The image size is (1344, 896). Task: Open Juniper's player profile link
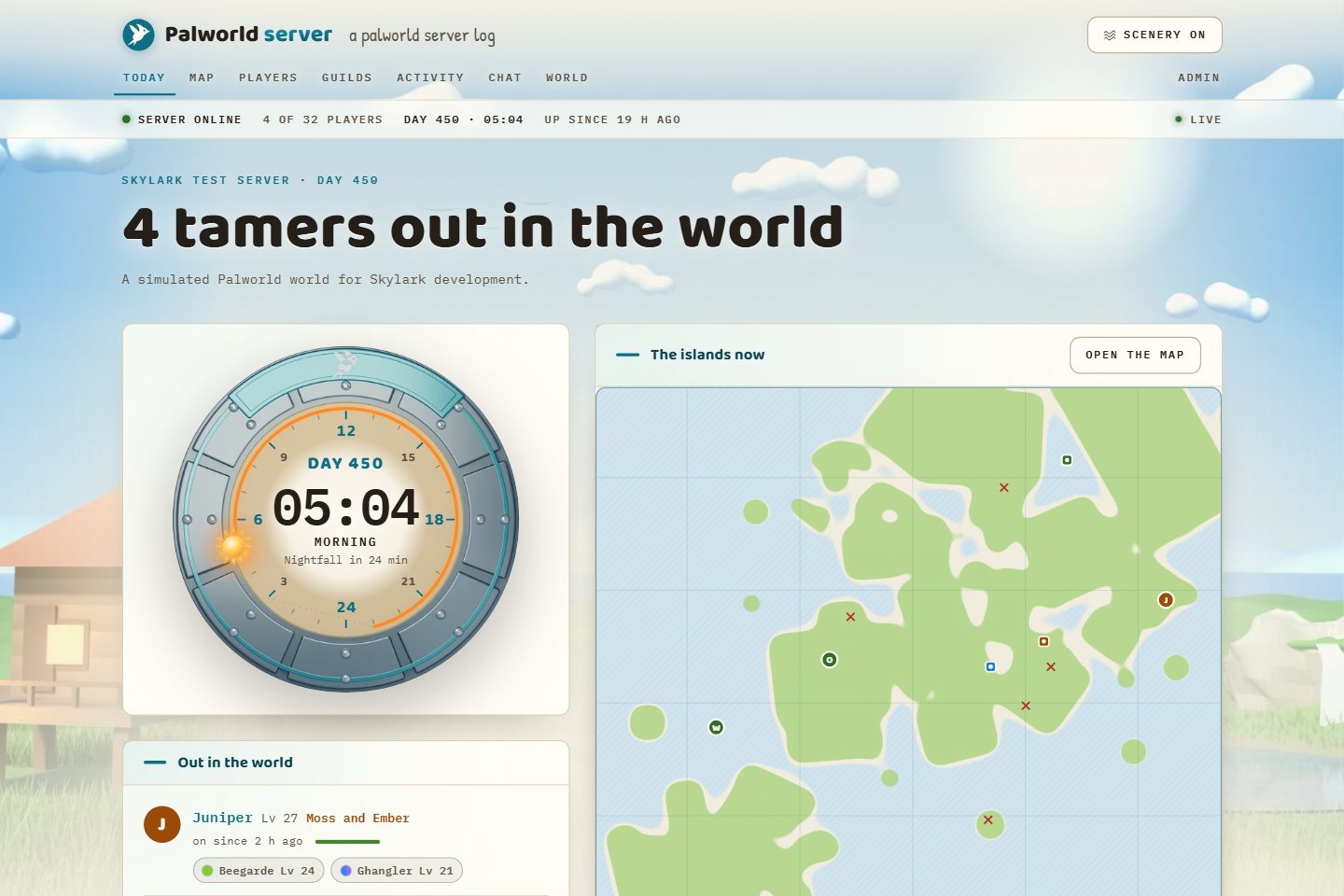point(222,818)
